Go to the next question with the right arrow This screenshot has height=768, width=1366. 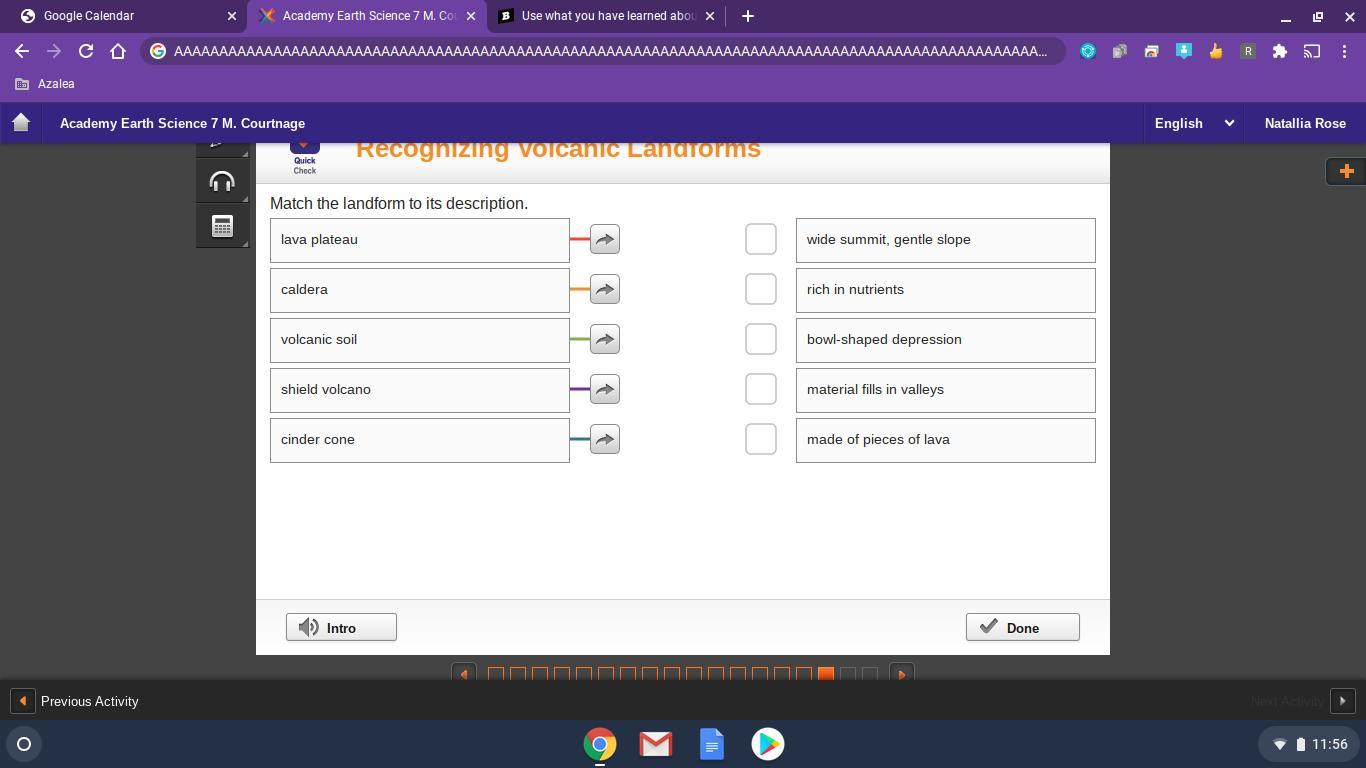tap(901, 674)
